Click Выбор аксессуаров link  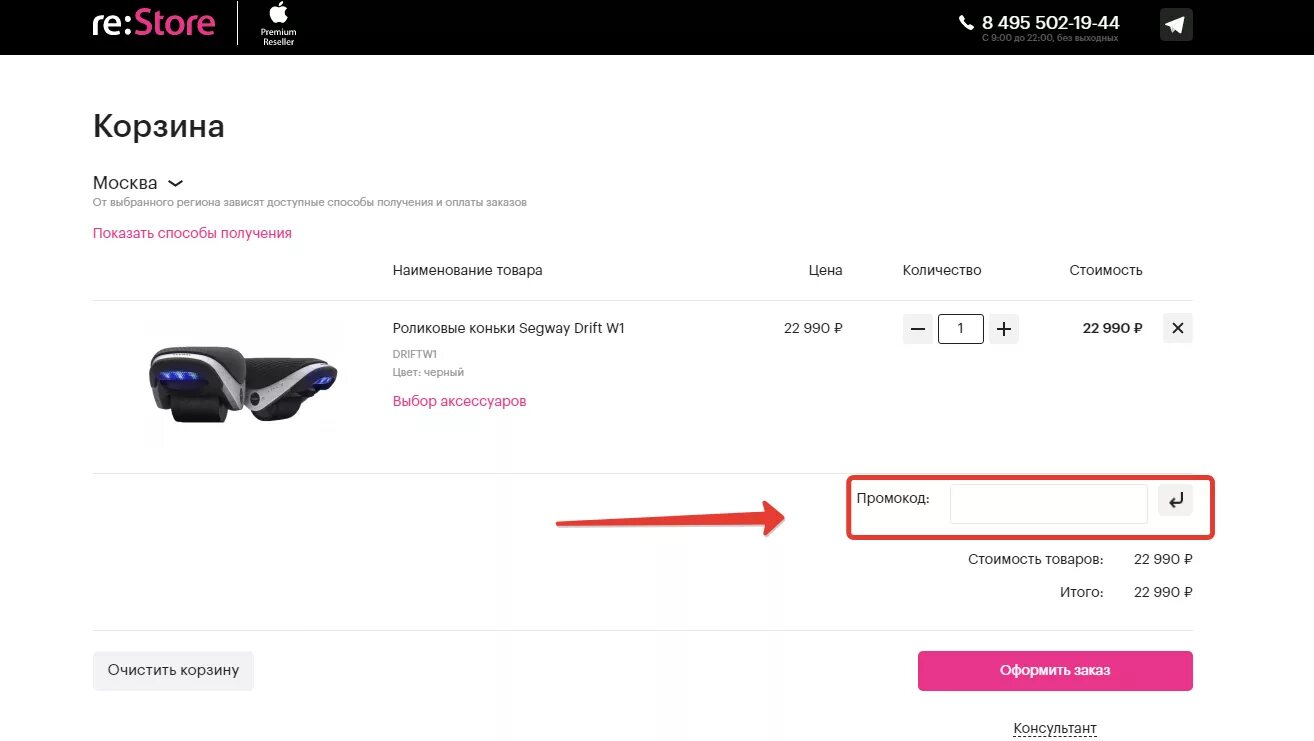point(459,401)
